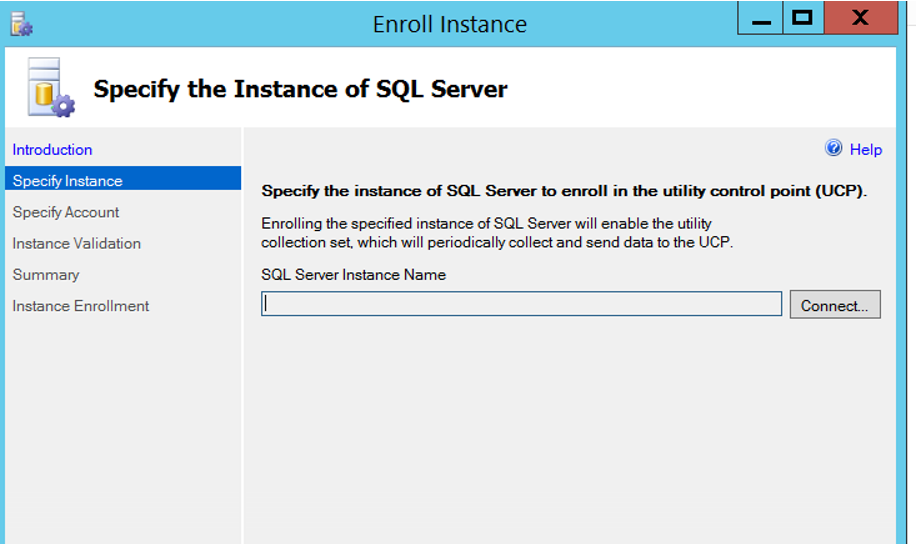Click the paragraph about the utility collection set
The height and width of the screenshot is (544, 916).
tap(497, 233)
